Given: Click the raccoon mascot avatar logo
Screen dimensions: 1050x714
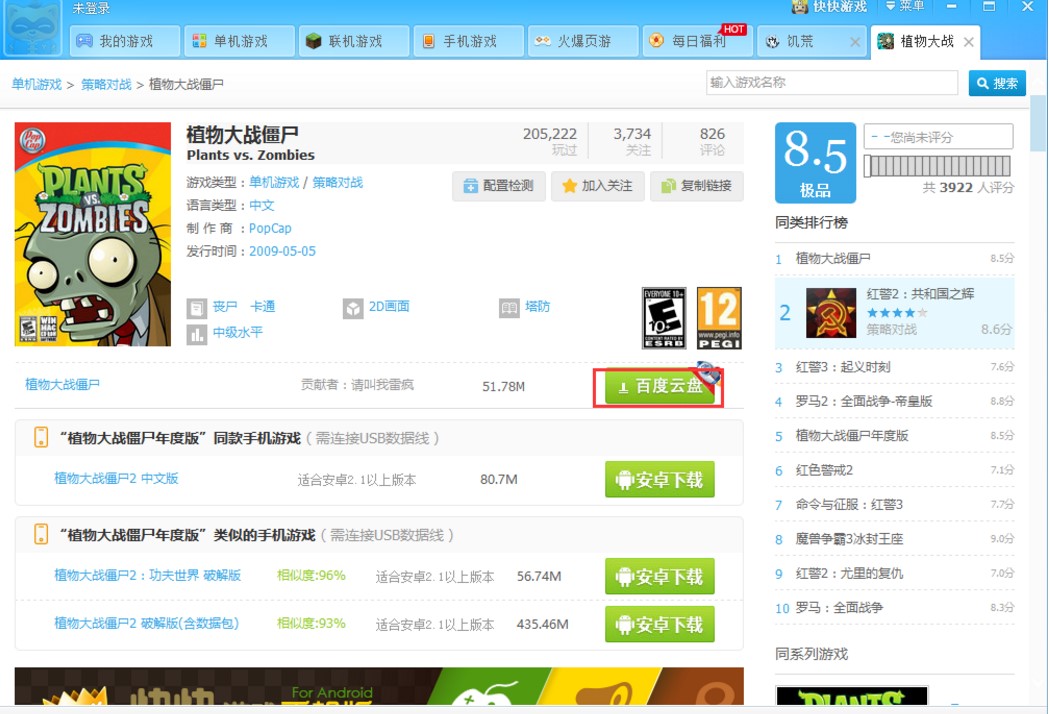Looking at the screenshot, I should pos(32,29).
